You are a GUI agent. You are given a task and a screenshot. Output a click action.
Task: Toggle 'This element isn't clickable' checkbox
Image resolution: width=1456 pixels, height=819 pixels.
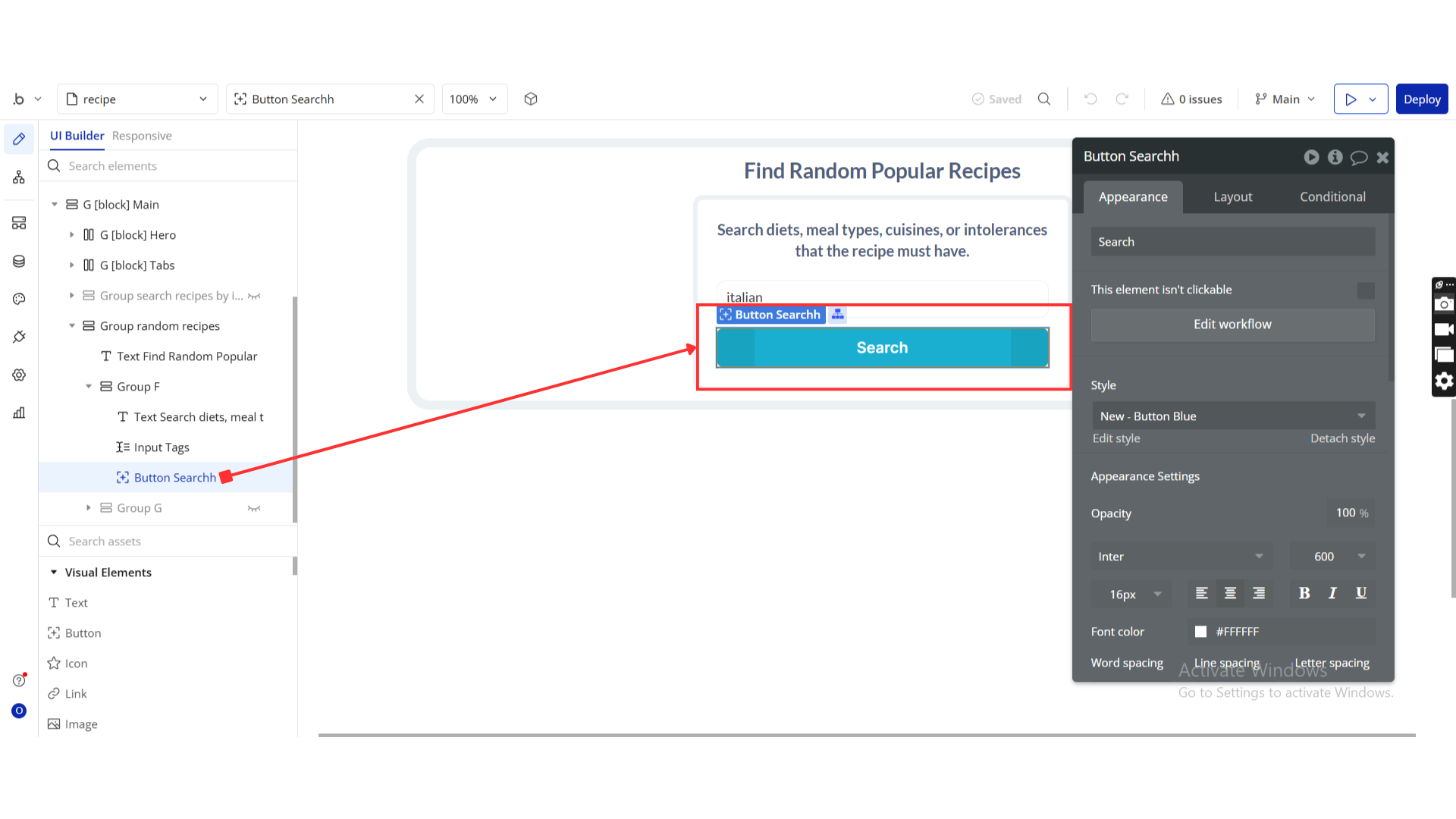1366,290
